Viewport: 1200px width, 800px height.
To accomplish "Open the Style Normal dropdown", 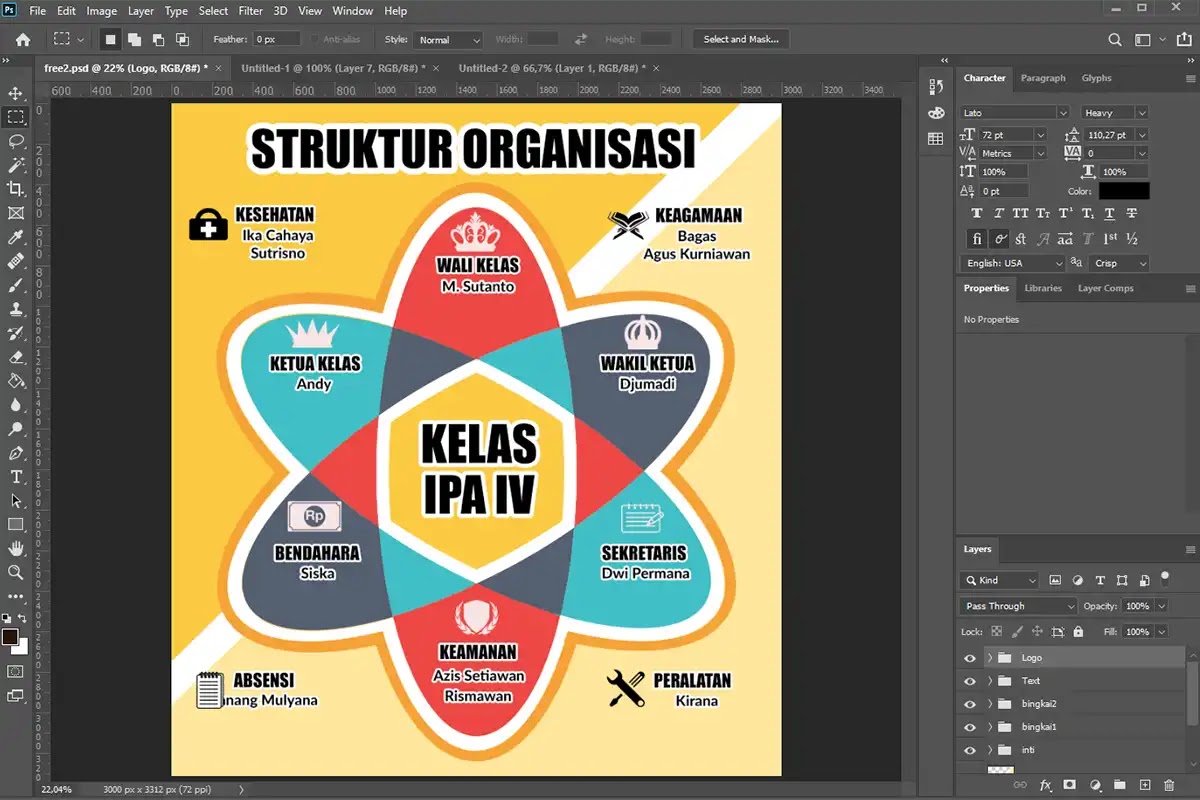I will 448,40.
